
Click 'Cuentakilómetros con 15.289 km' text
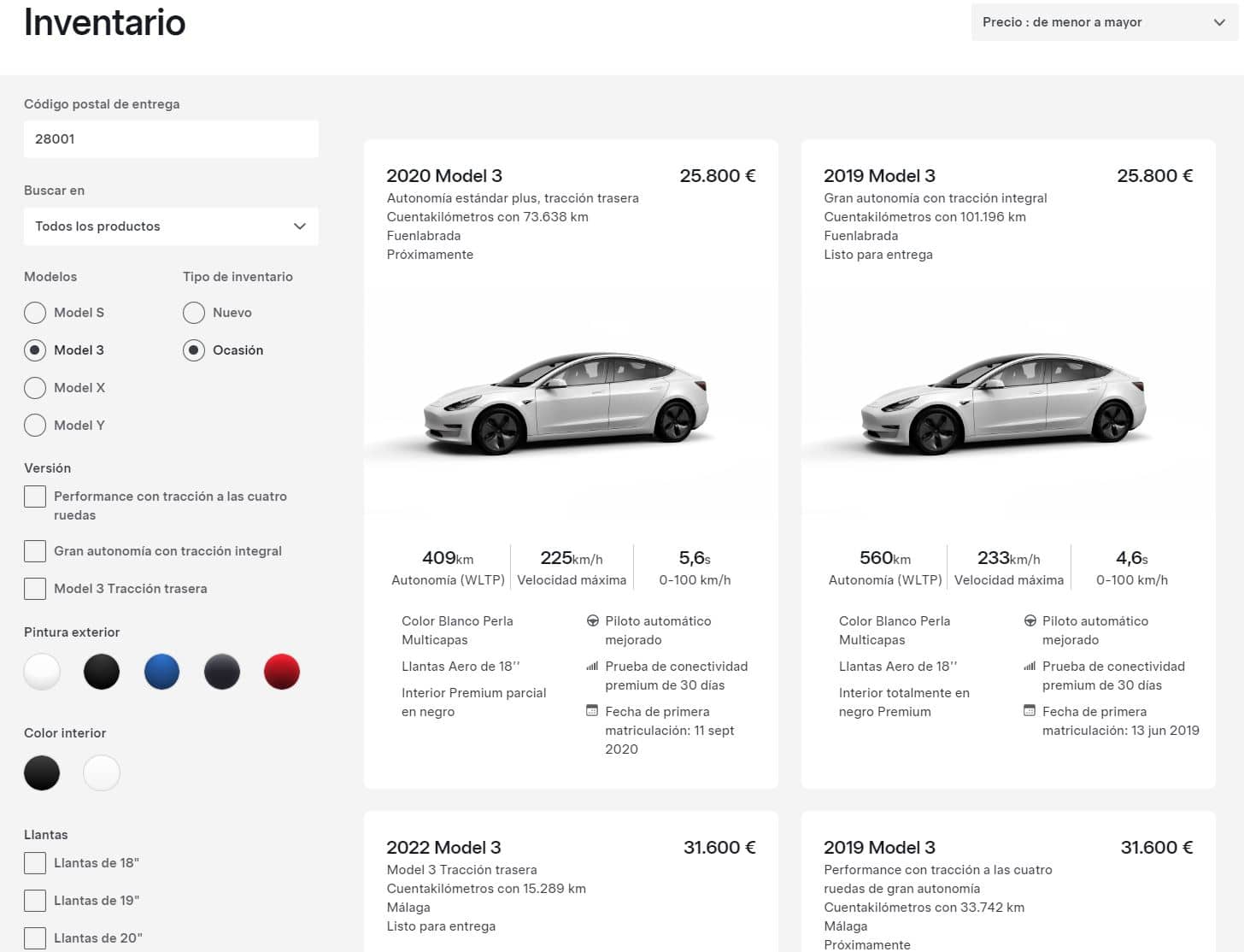click(x=486, y=889)
